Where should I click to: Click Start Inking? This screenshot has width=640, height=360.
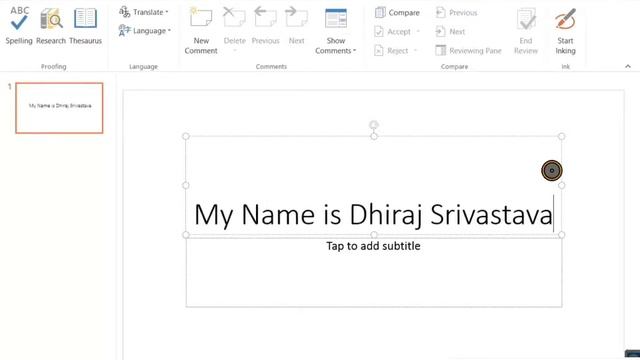point(565,31)
